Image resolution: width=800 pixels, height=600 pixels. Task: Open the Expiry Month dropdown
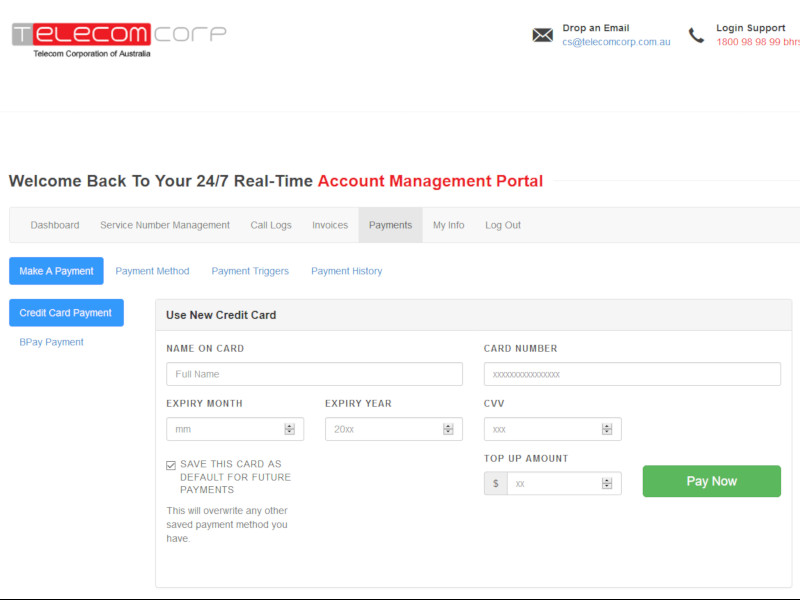(234, 428)
